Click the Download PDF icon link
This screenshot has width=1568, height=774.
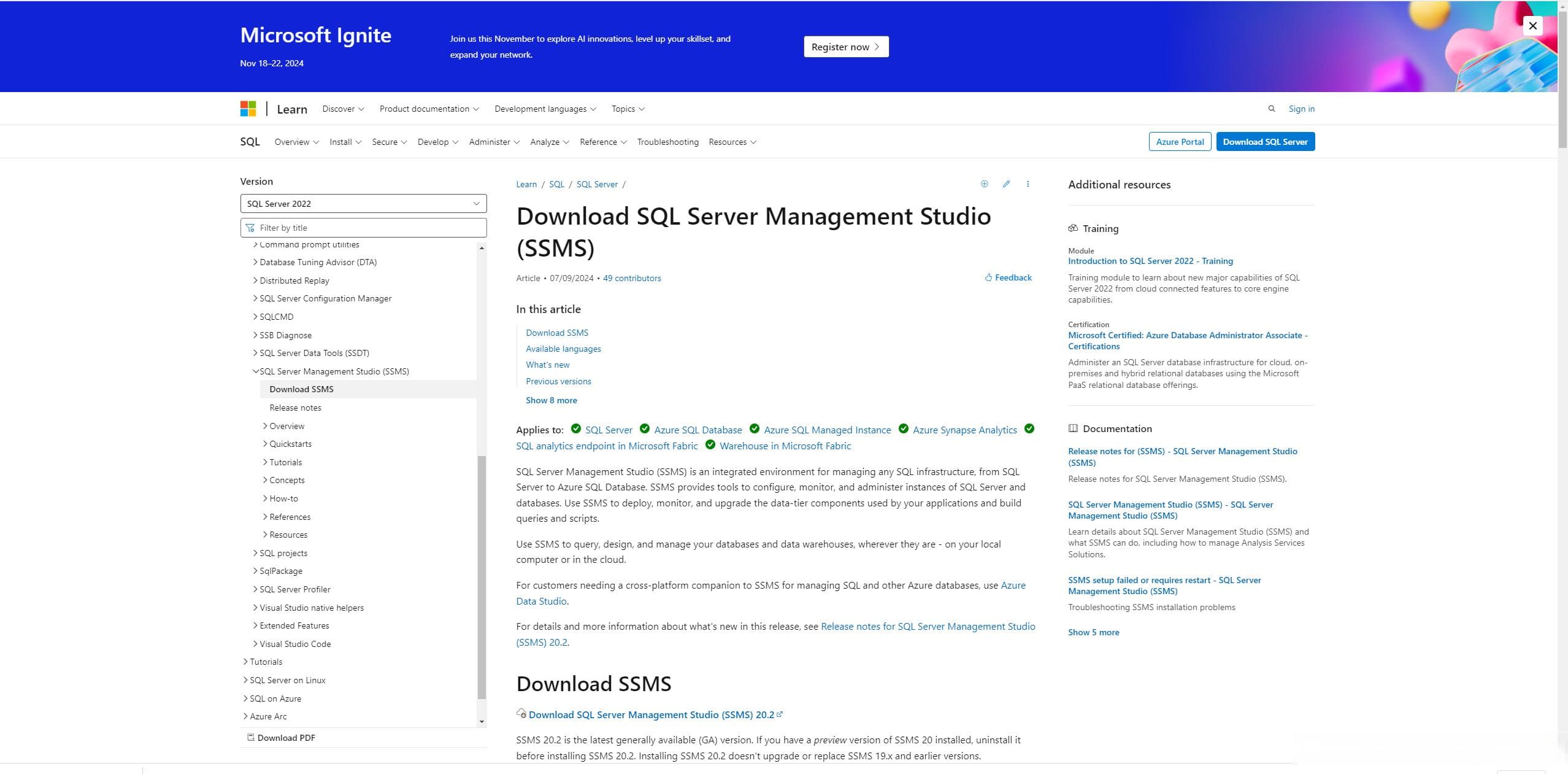[x=281, y=738]
